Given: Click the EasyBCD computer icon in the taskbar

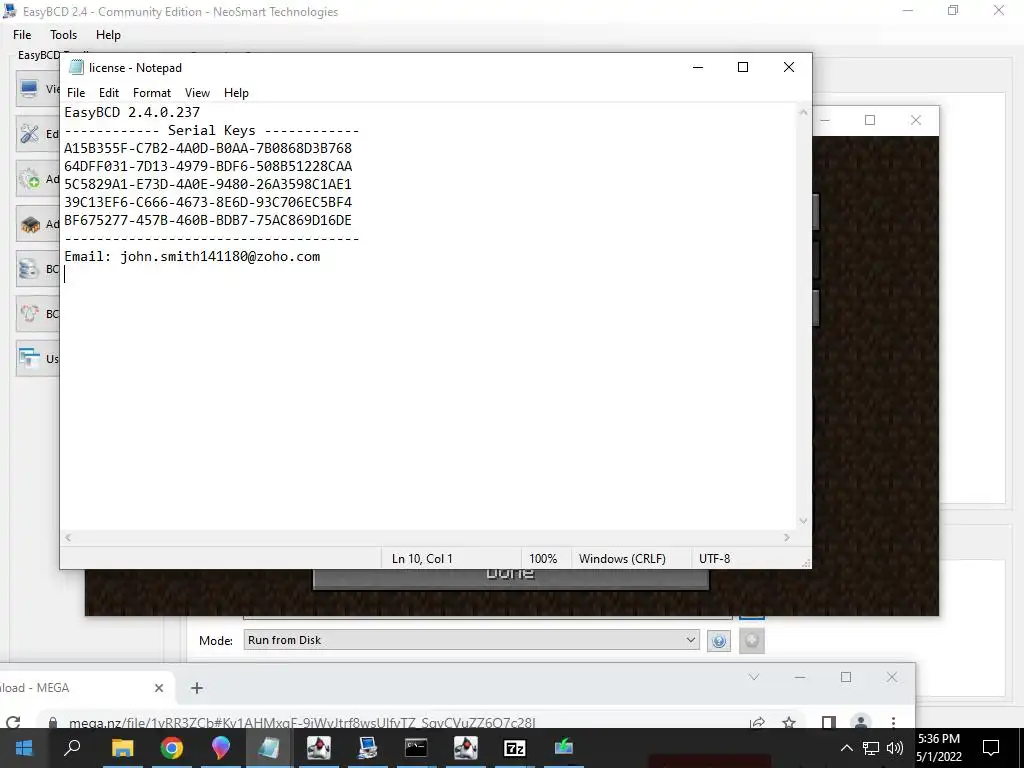Looking at the screenshot, I should point(367,748).
